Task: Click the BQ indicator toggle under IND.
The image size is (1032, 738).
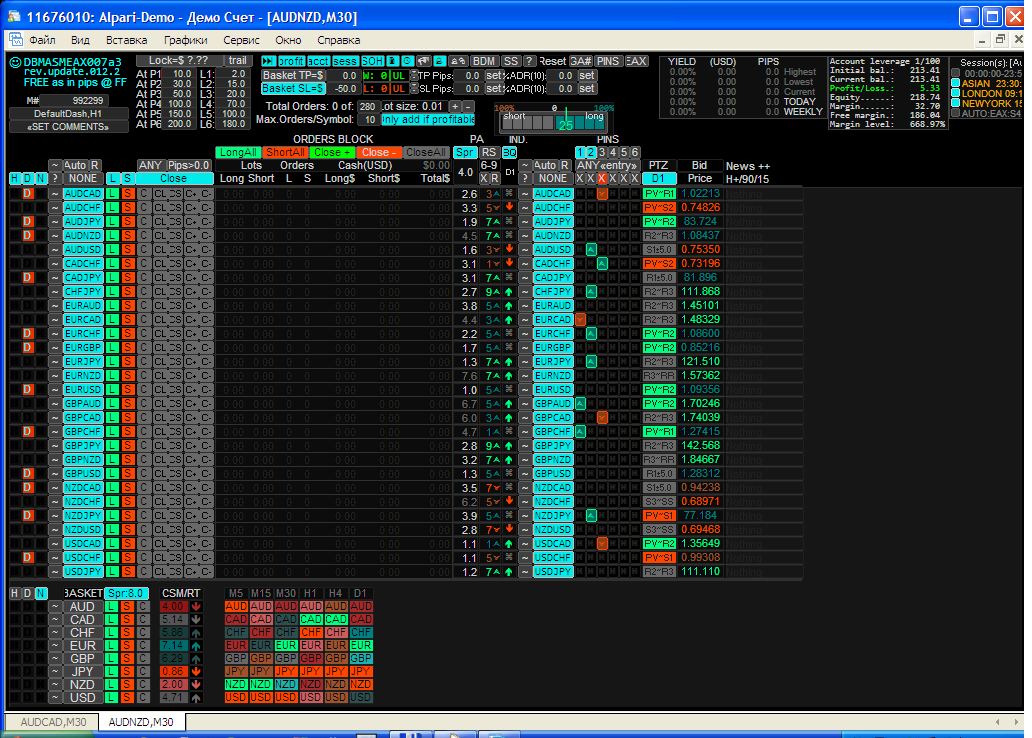Action: 509,152
